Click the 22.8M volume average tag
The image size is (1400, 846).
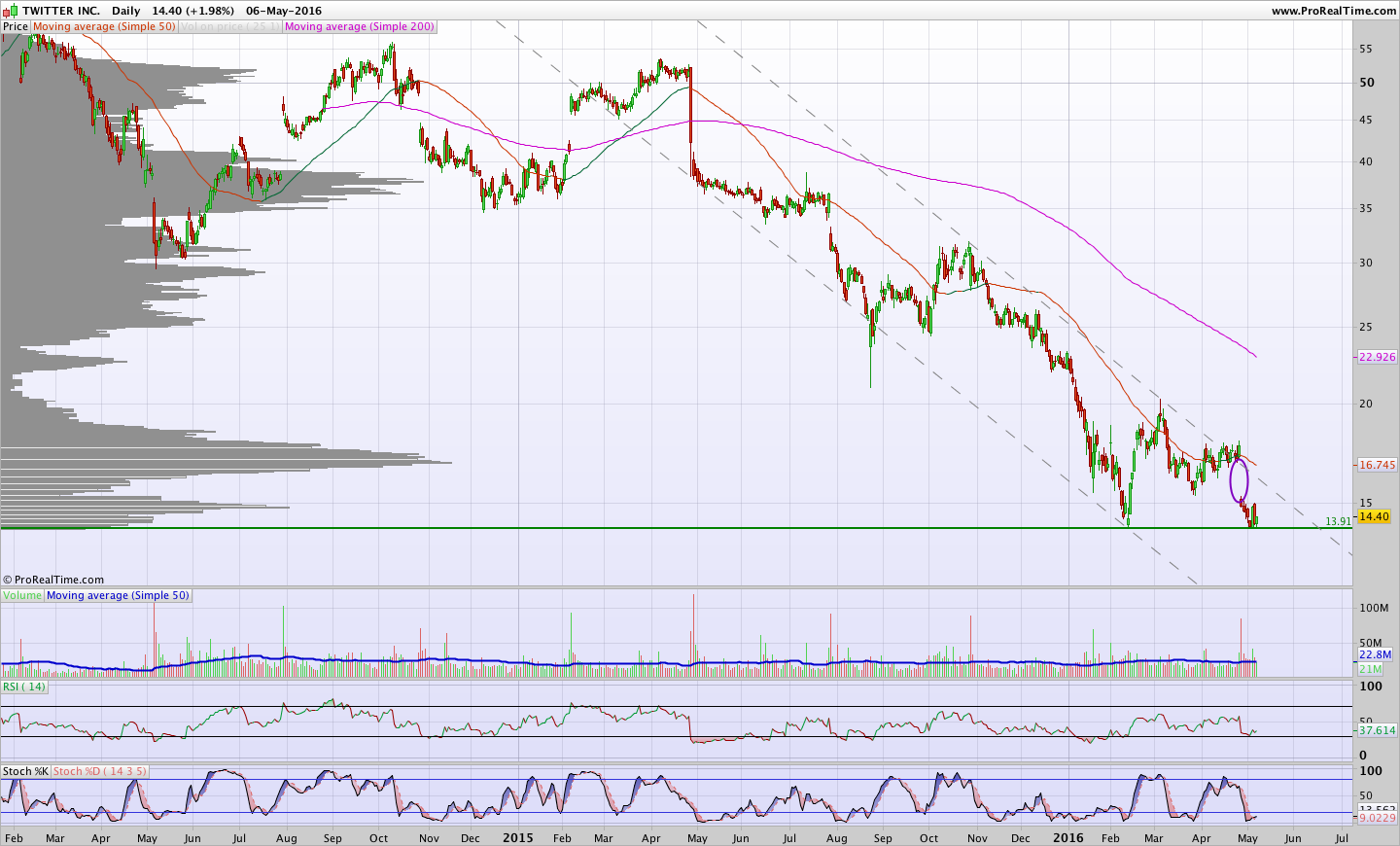tap(1376, 655)
